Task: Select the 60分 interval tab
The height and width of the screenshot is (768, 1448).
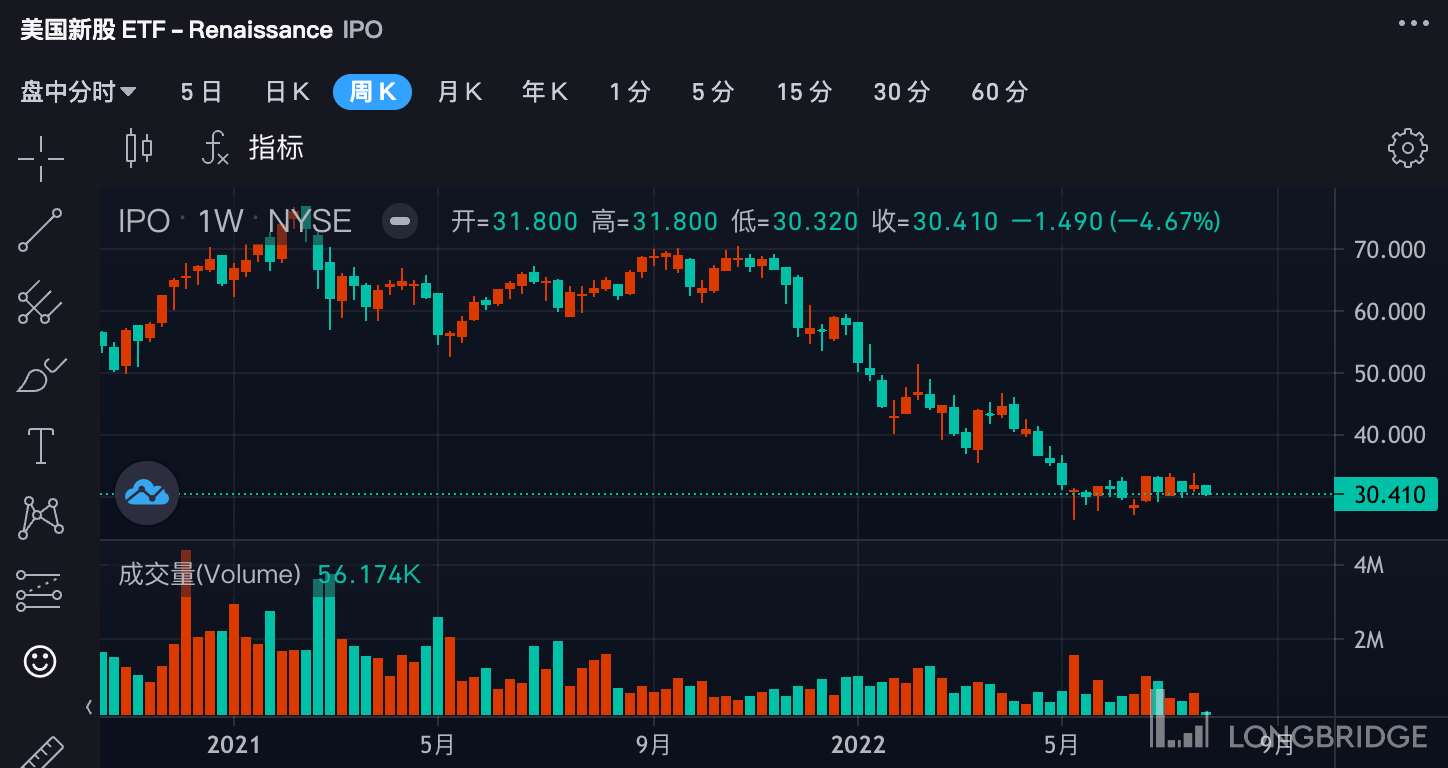Action: point(999,92)
